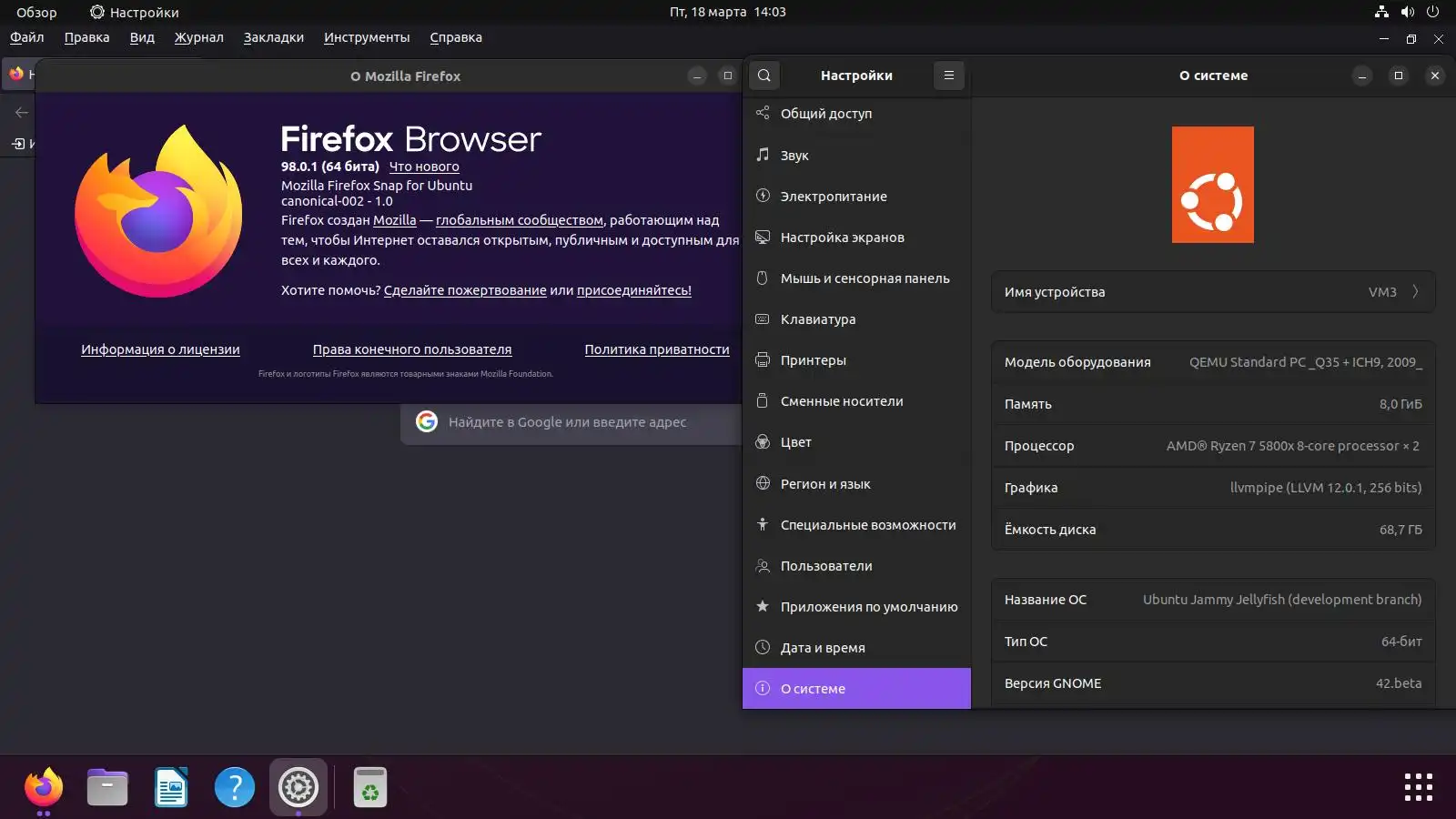Click the Region and language globe icon

(x=763, y=483)
